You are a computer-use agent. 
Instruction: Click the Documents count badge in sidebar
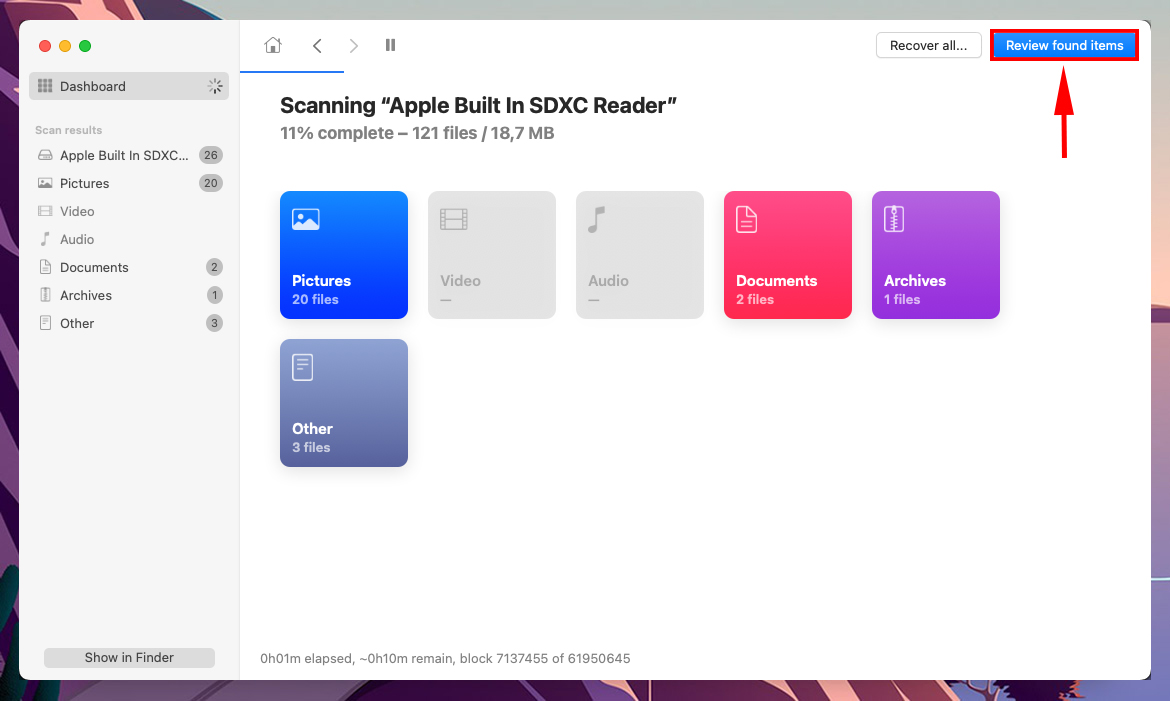coord(214,267)
